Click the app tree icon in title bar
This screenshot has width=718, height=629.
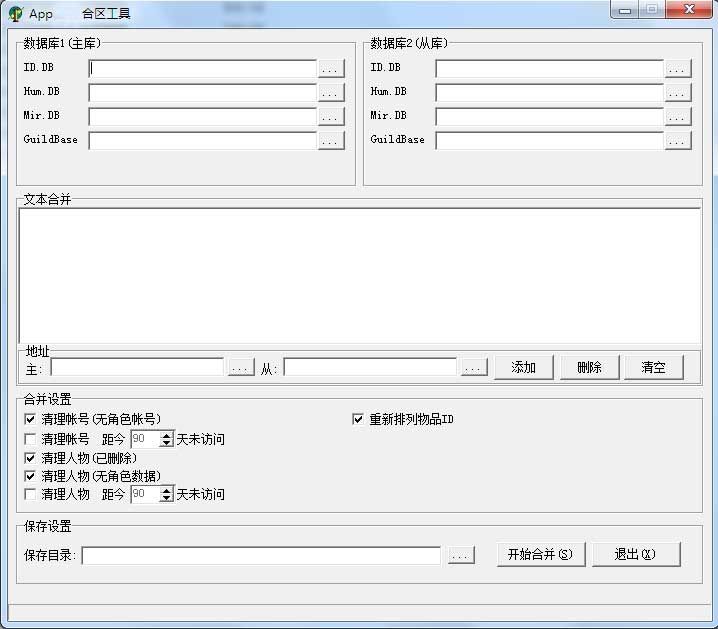(15, 13)
